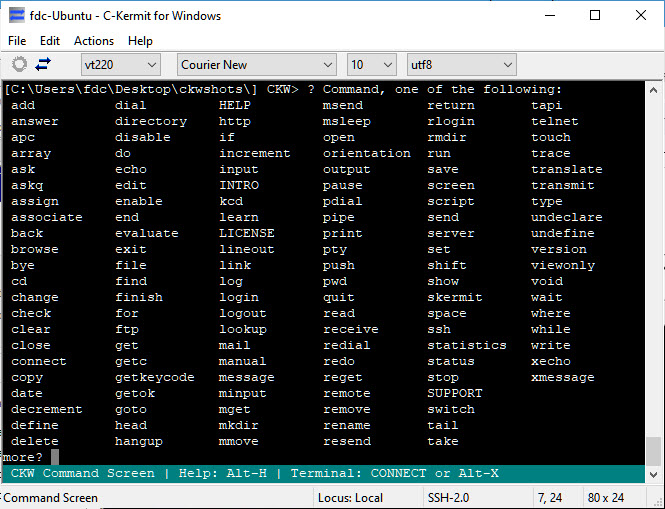
Task: Click the 'resend' command text
Action: 347,441
